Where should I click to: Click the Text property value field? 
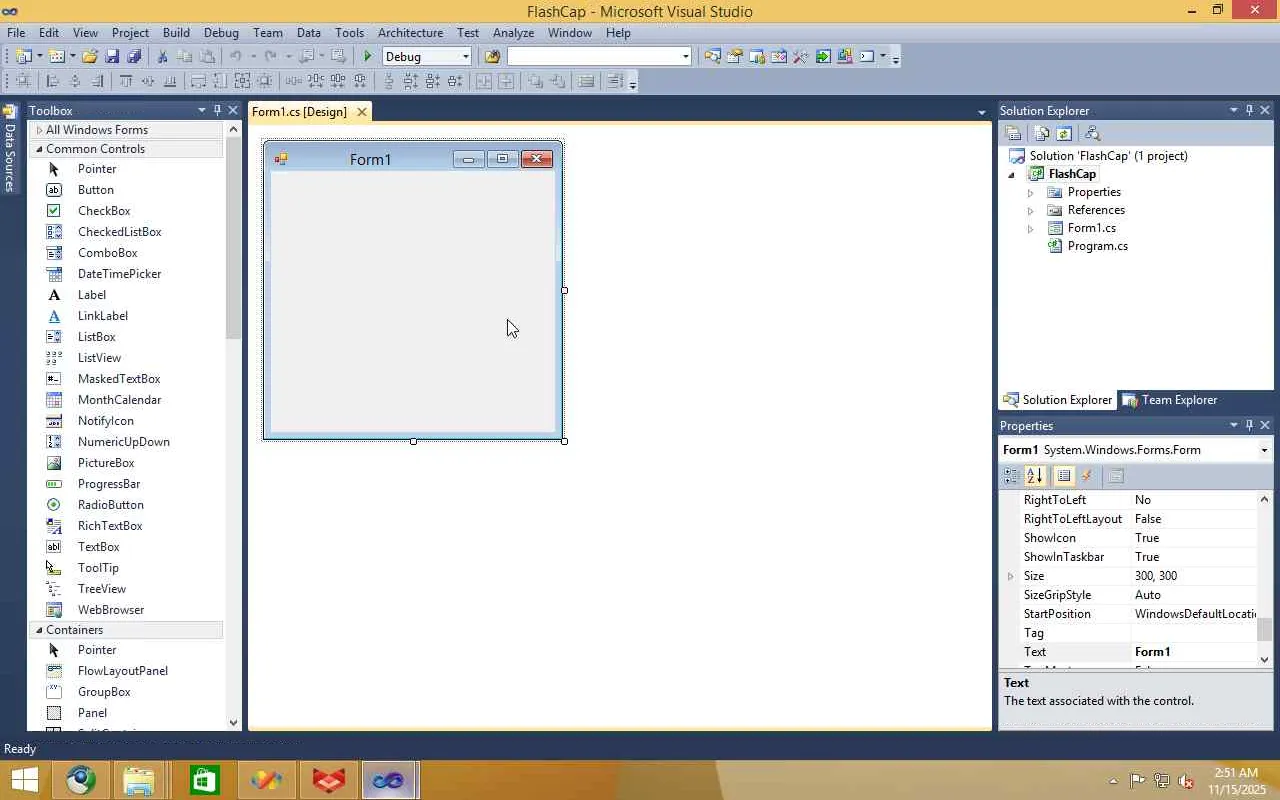[x=1194, y=652]
